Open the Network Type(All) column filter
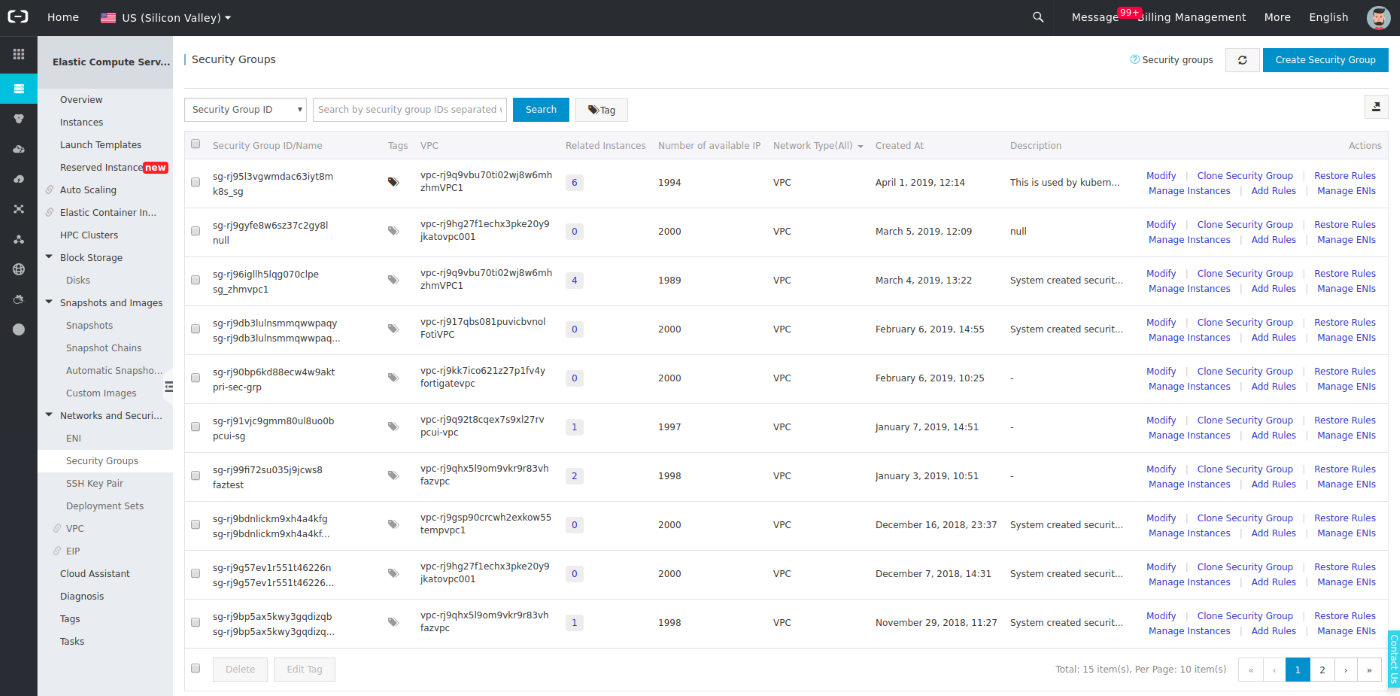 (817, 145)
